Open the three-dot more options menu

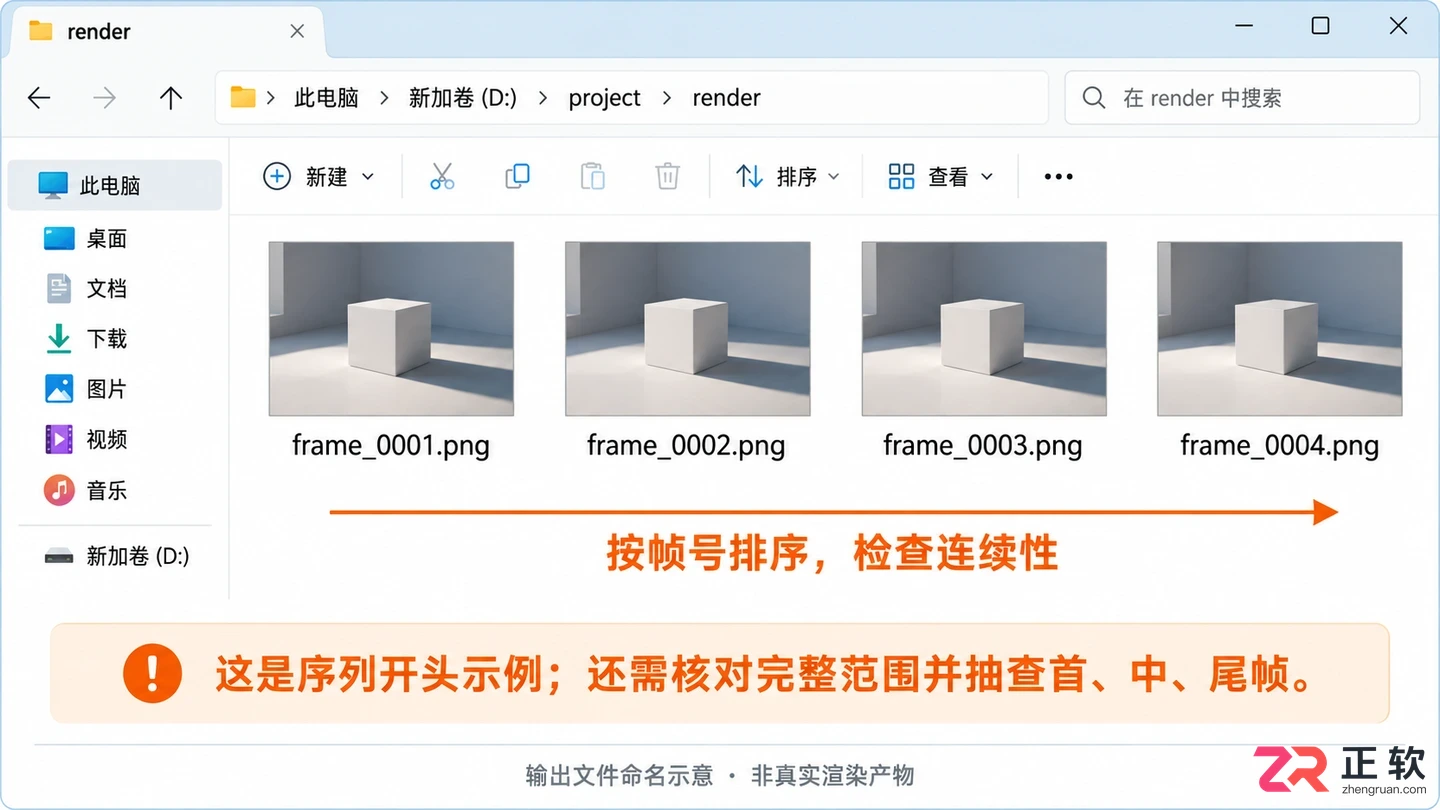[1058, 177]
